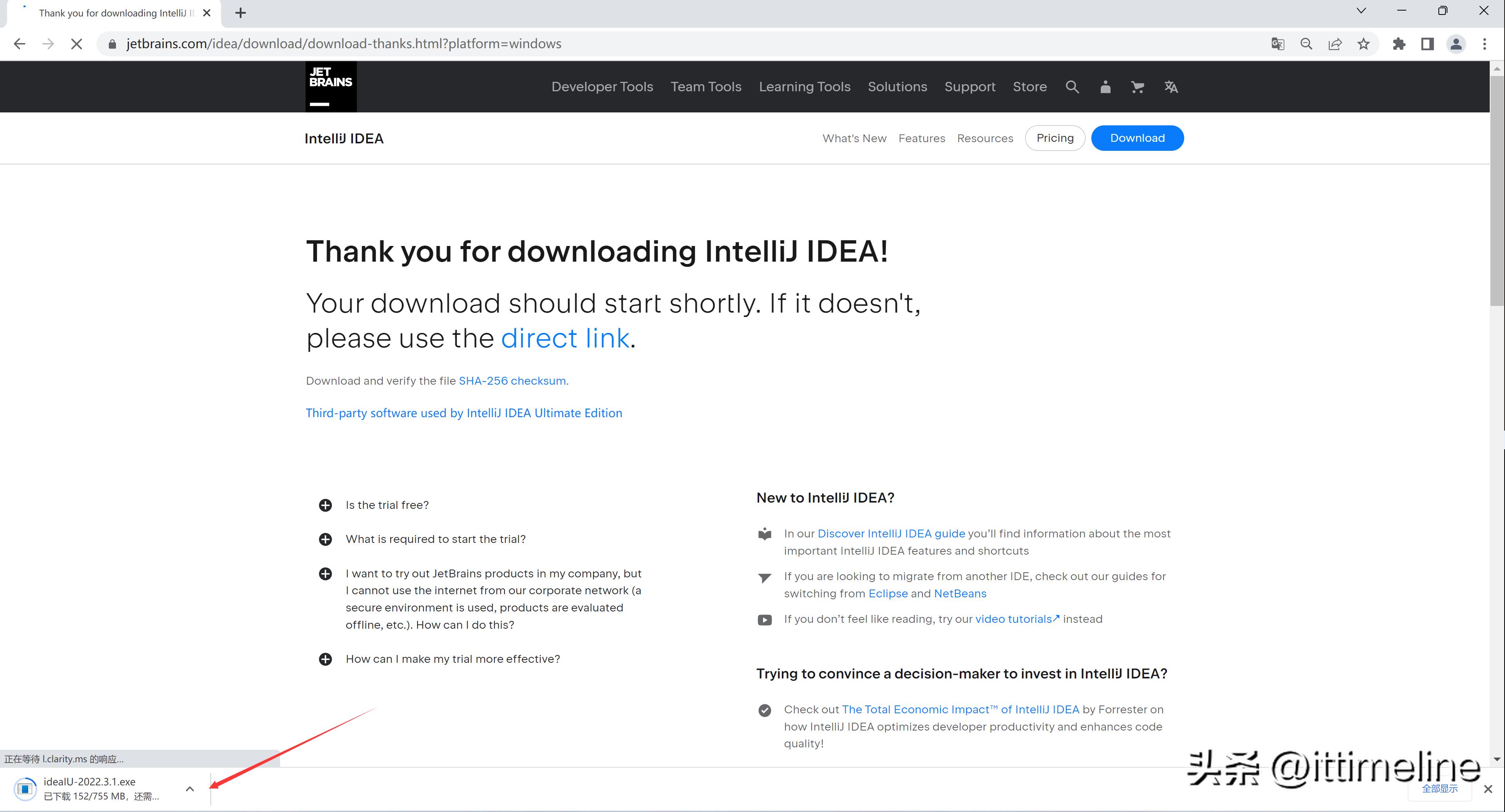Open the NetBeans migration guide link
The height and width of the screenshot is (812, 1505).
(x=960, y=593)
